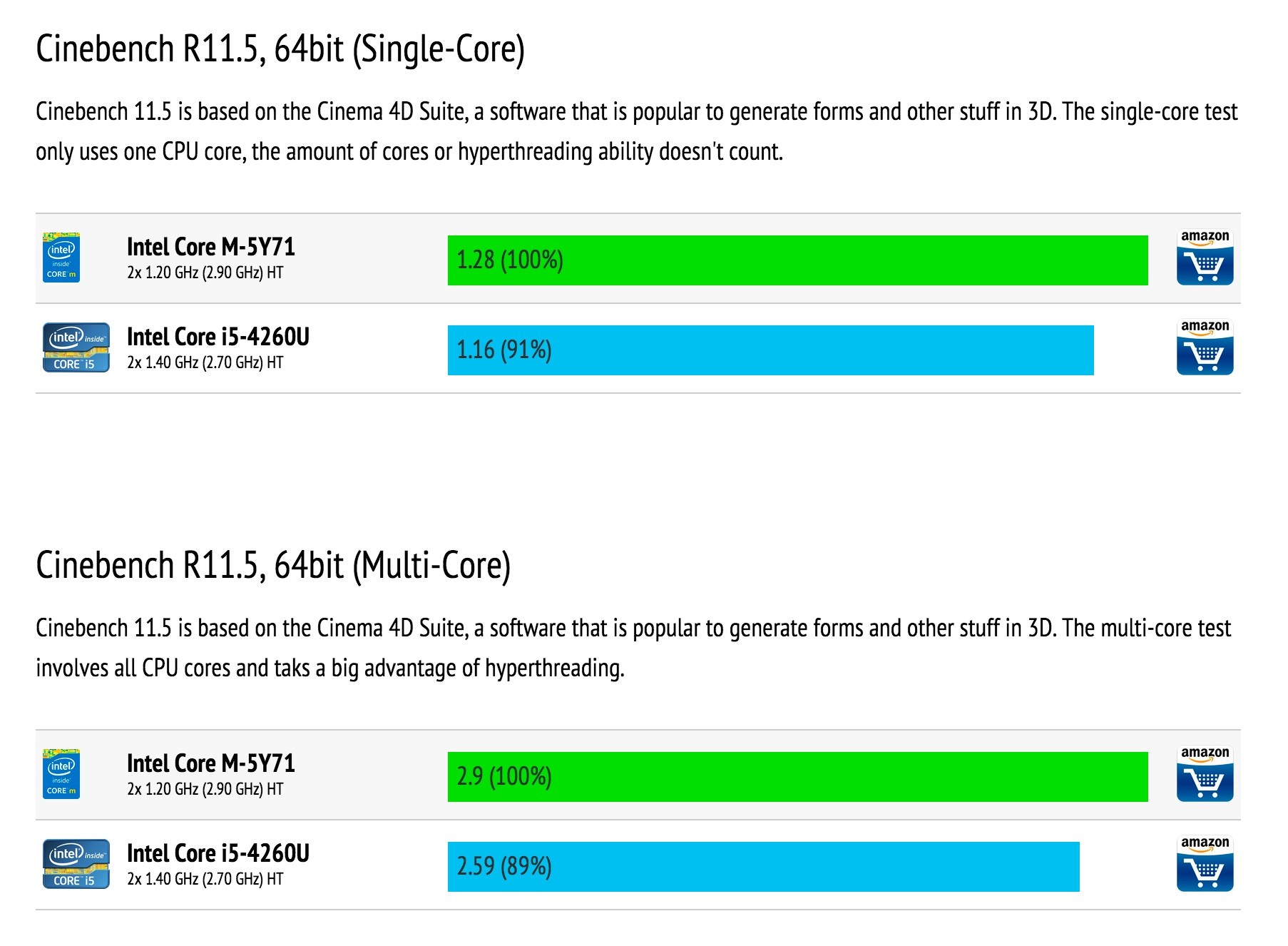Screen dimensions: 1288x946
Task: Click the multi-core test description paragraph
Action: click(633, 648)
